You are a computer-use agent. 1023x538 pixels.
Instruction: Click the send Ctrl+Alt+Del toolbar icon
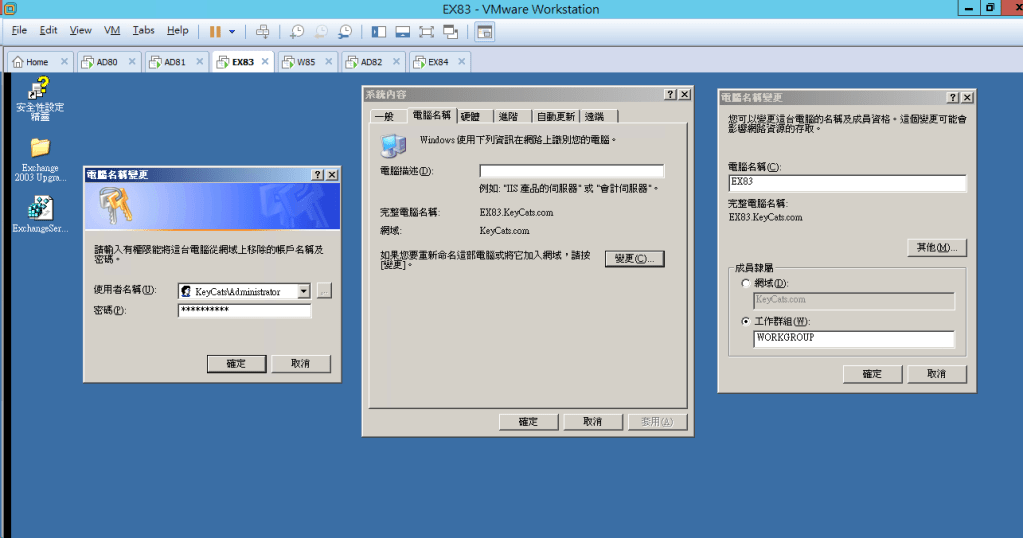(262, 31)
